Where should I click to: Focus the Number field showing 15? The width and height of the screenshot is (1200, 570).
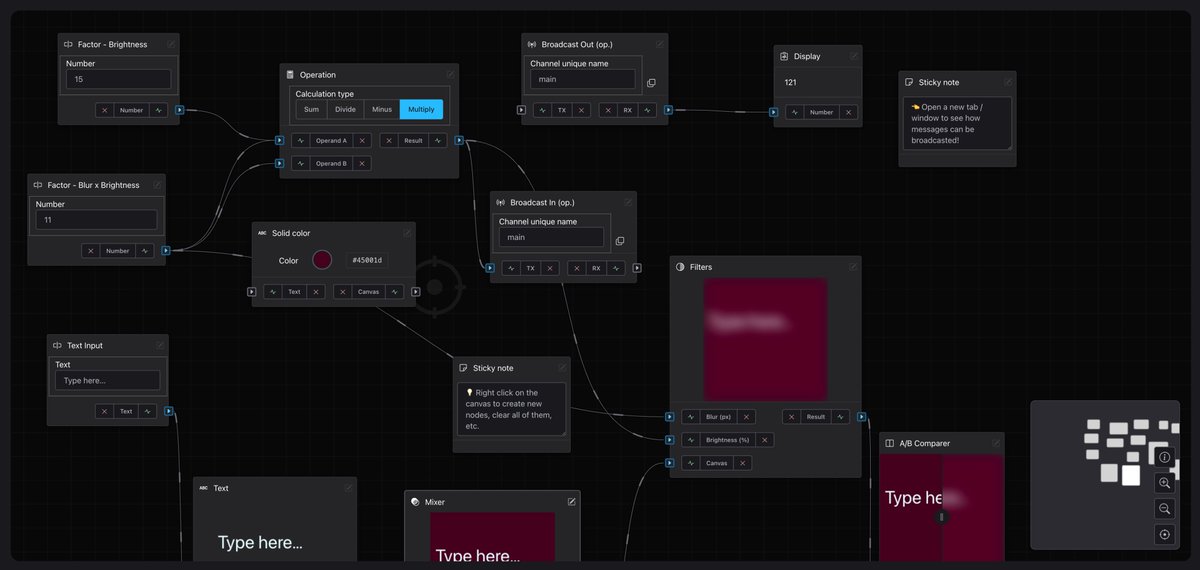[x=119, y=79]
